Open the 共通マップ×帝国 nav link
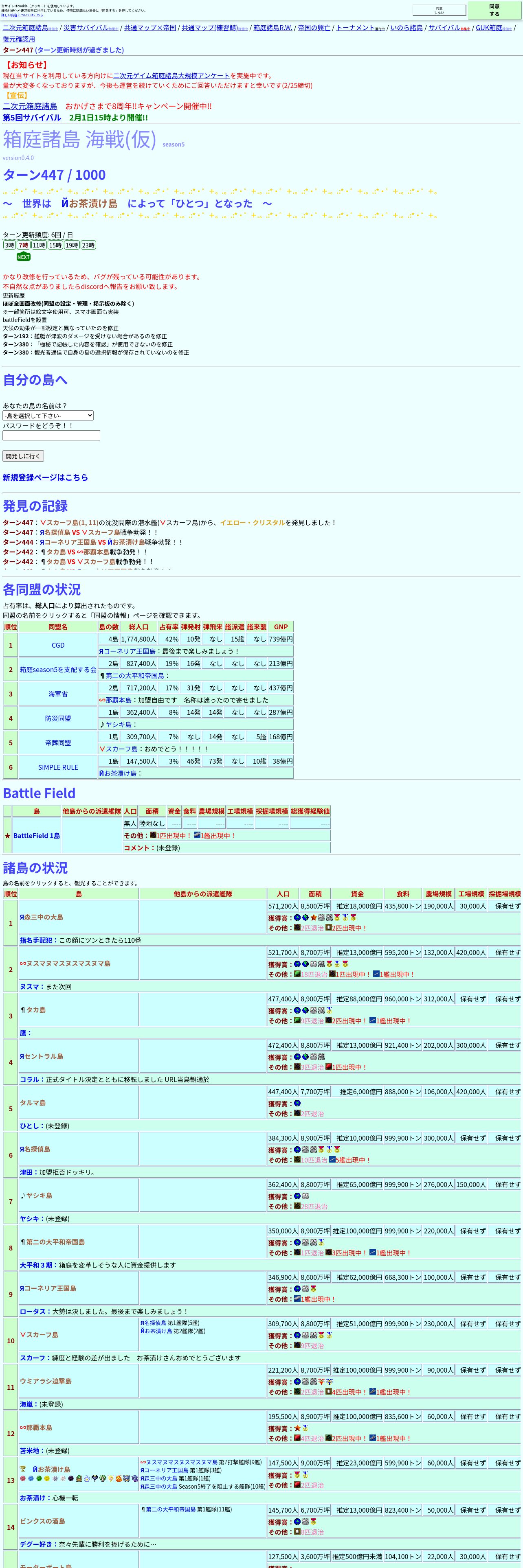Image resolution: width=523 pixels, height=1568 pixels. coord(150,28)
